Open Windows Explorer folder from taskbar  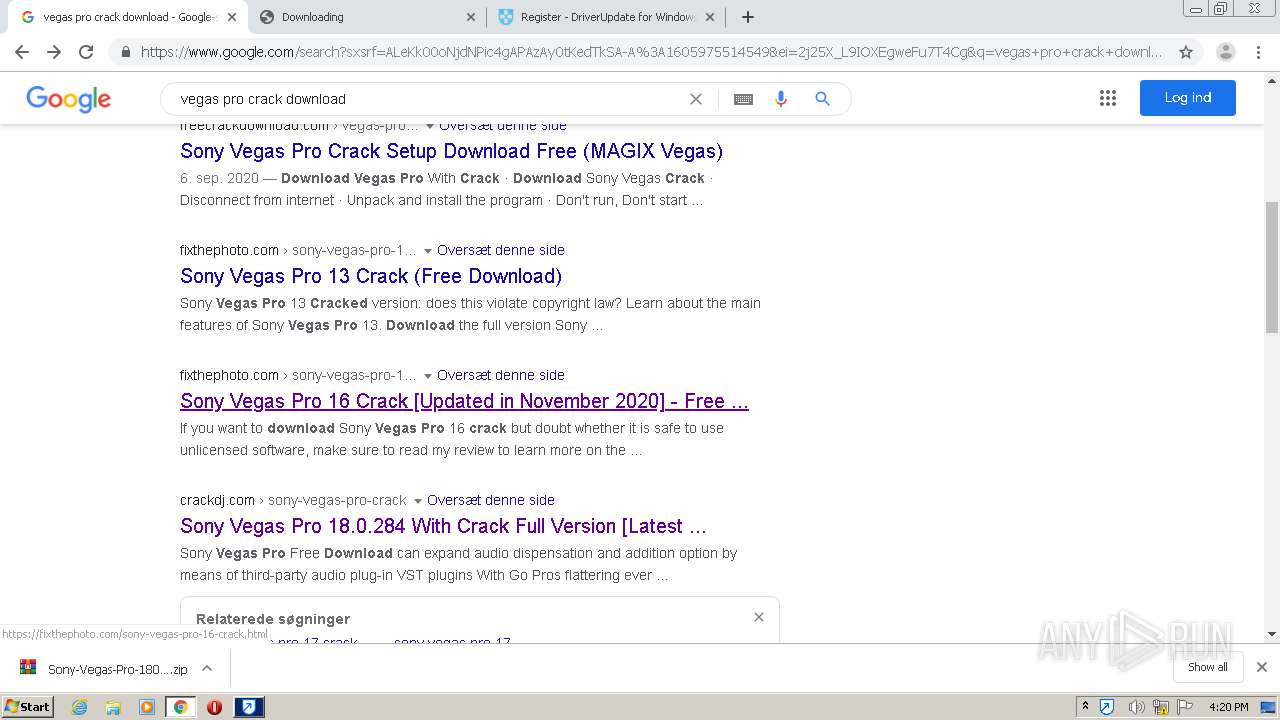click(x=113, y=707)
